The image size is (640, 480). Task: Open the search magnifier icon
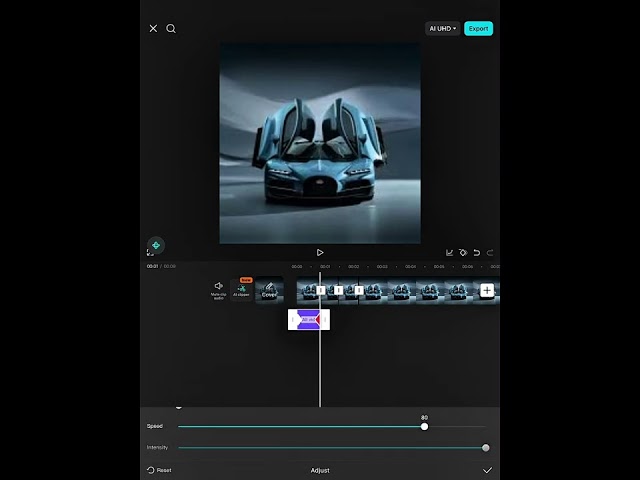pos(171,28)
